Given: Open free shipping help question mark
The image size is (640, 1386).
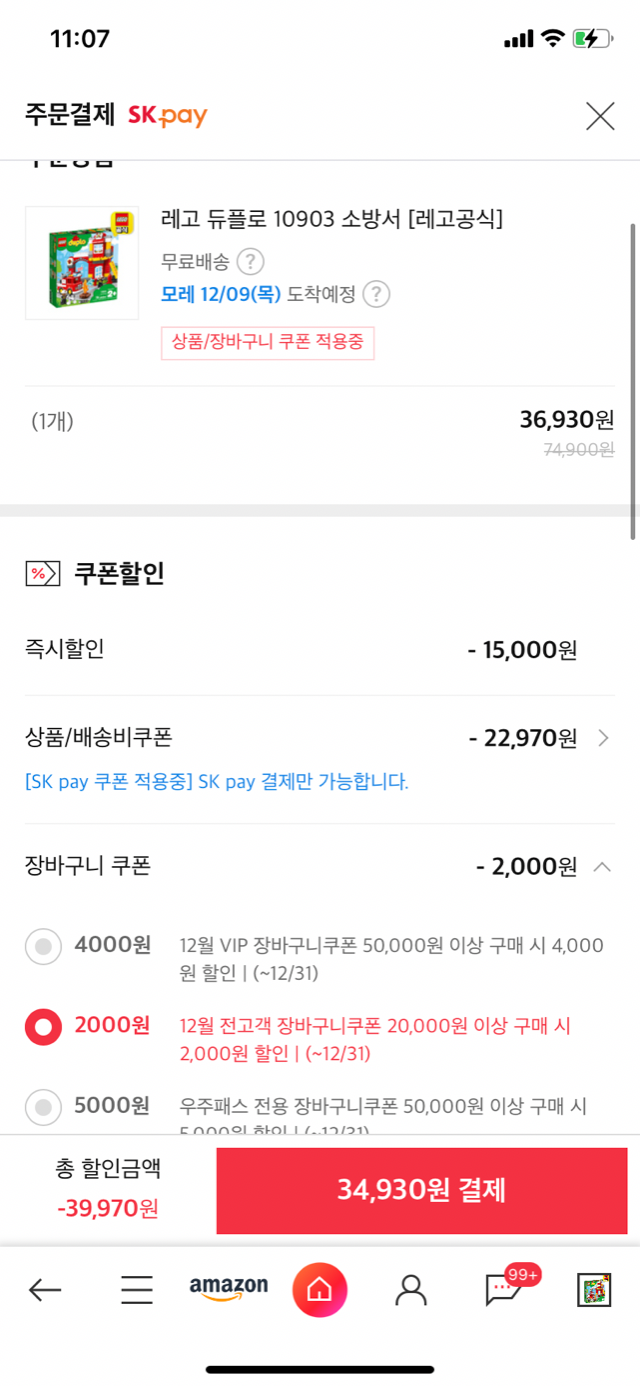Looking at the screenshot, I should [x=250, y=263].
